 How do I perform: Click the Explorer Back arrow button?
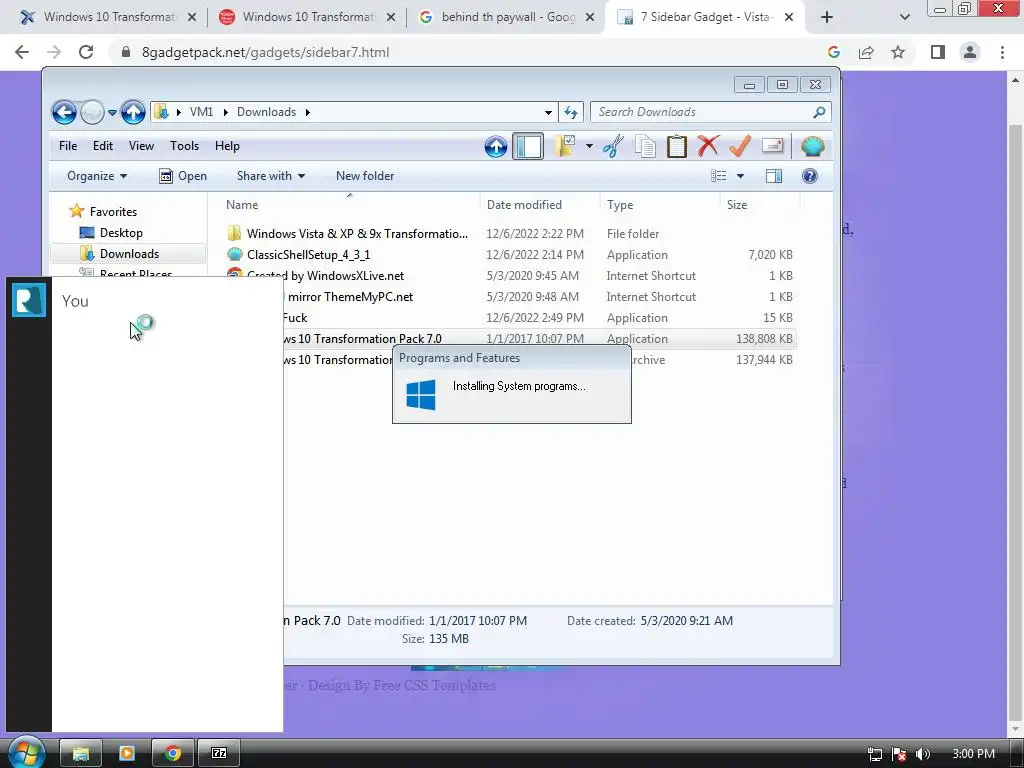tap(64, 112)
